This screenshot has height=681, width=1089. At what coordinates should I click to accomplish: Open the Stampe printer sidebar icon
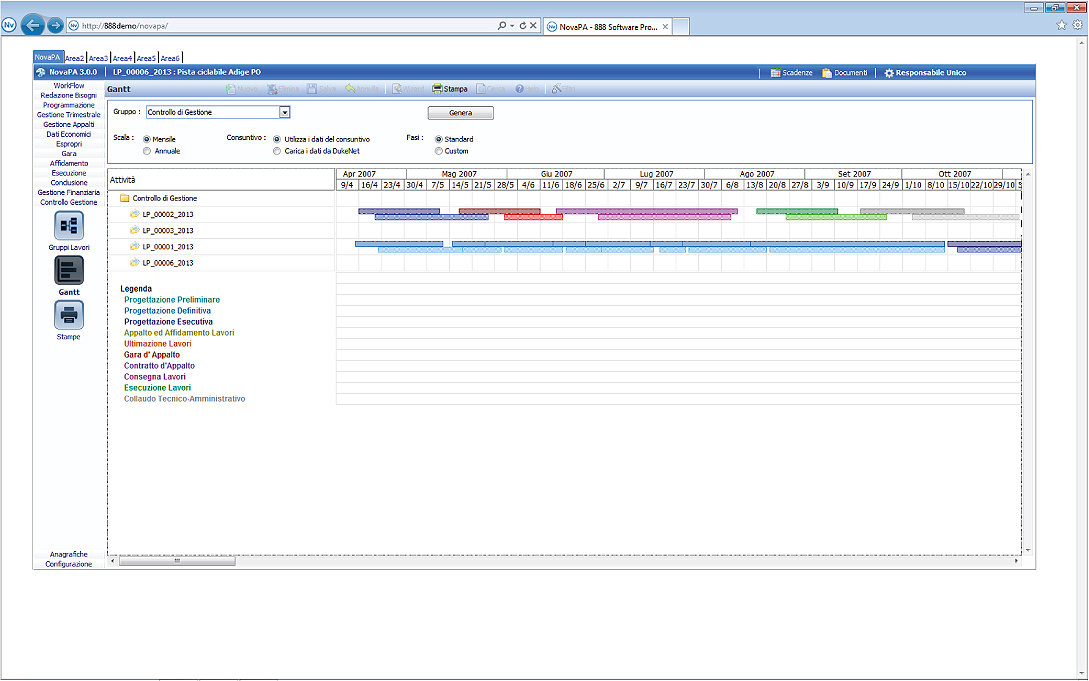click(69, 315)
